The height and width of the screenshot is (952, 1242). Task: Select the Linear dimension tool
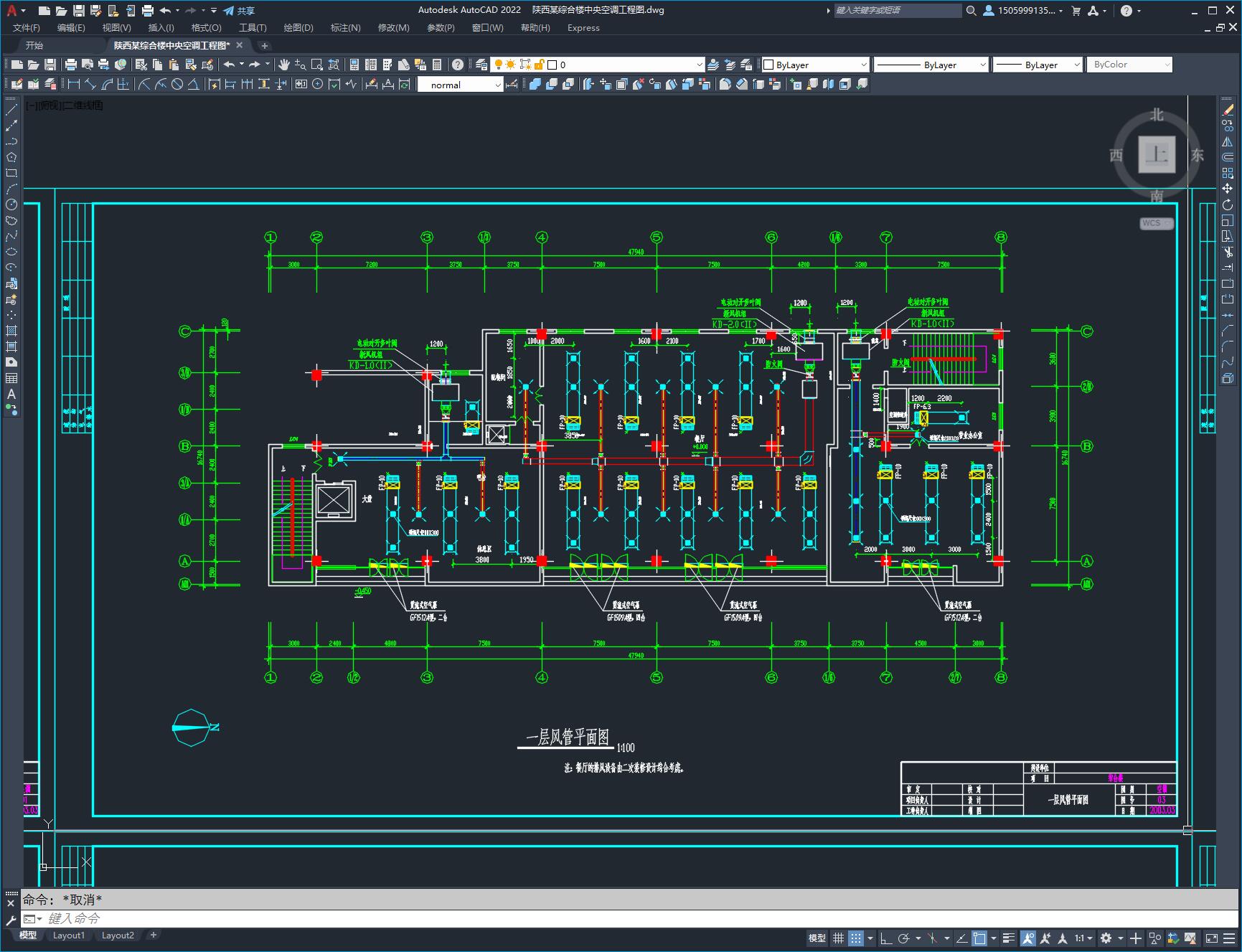click(73, 85)
